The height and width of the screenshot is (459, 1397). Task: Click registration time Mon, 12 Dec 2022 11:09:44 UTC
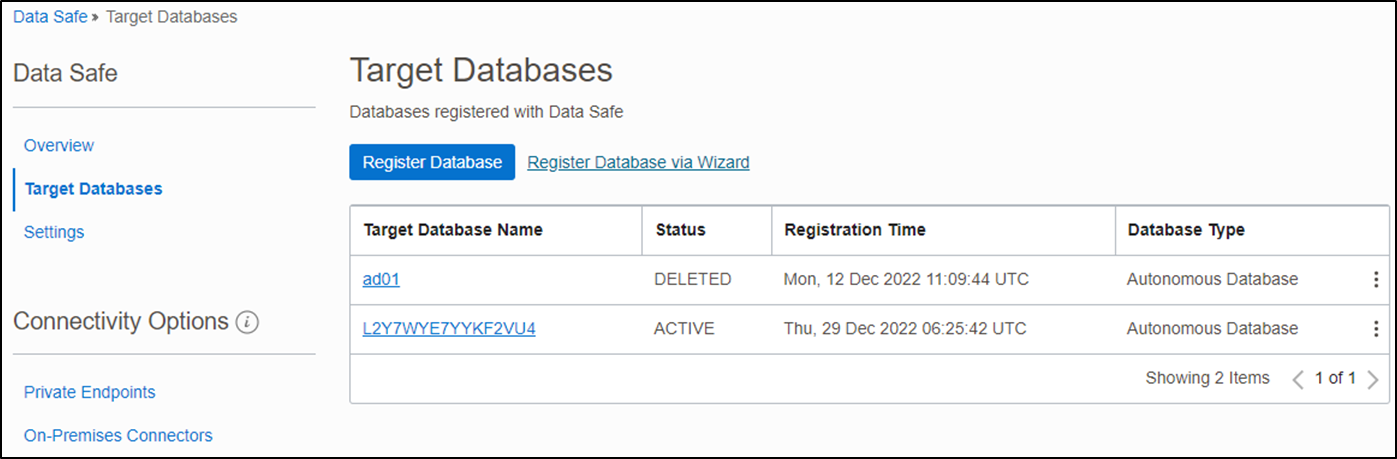906,280
